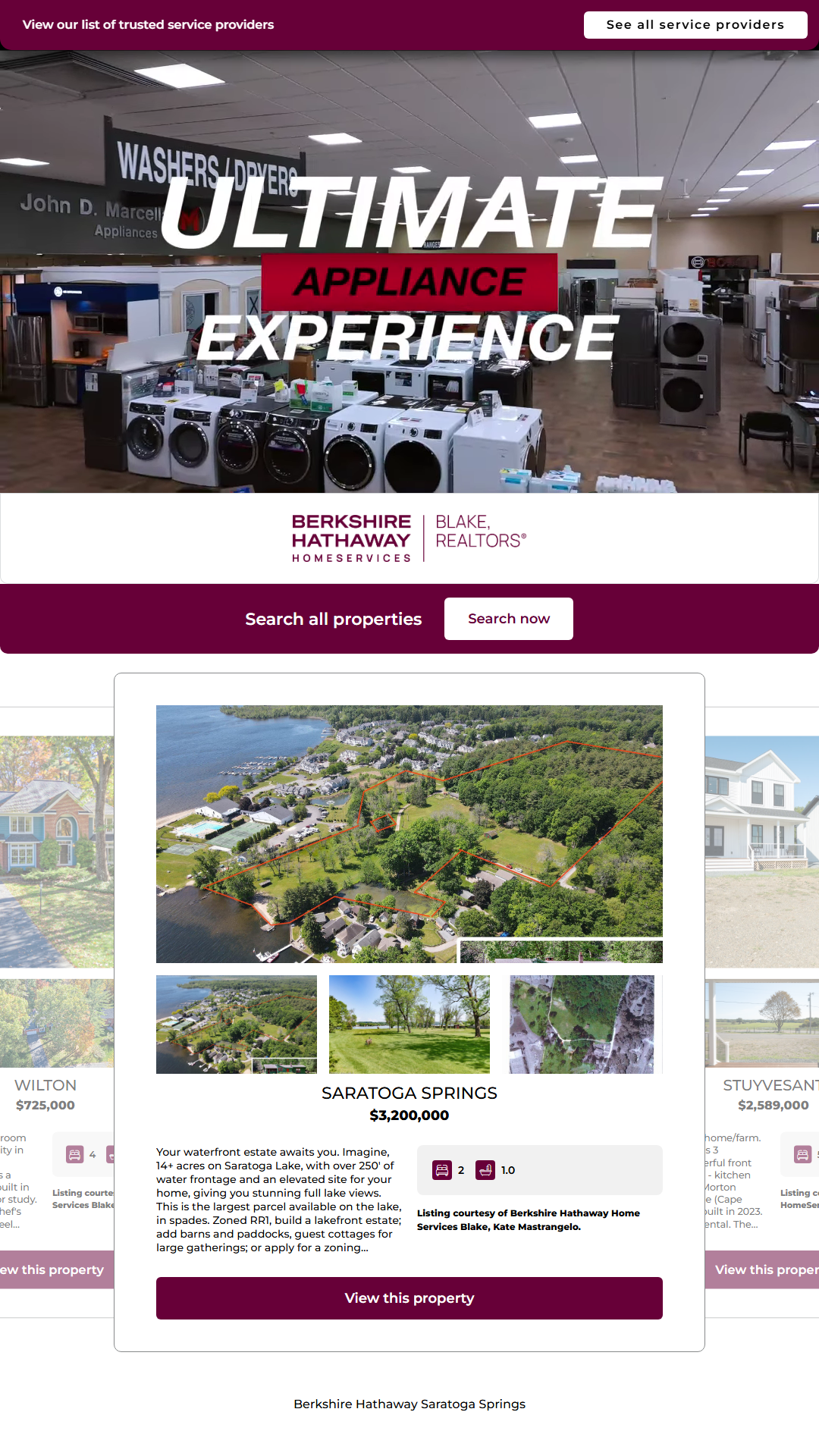This screenshot has width=819, height=1456.
Task: Click the bed icon on Wilton card
Action: click(x=75, y=1155)
